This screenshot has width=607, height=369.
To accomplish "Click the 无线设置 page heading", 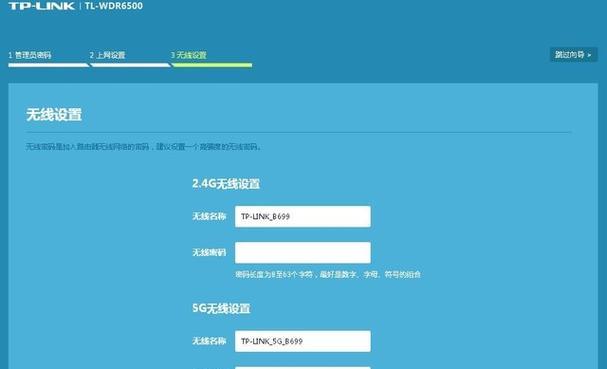I will click(x=54, y=115).
